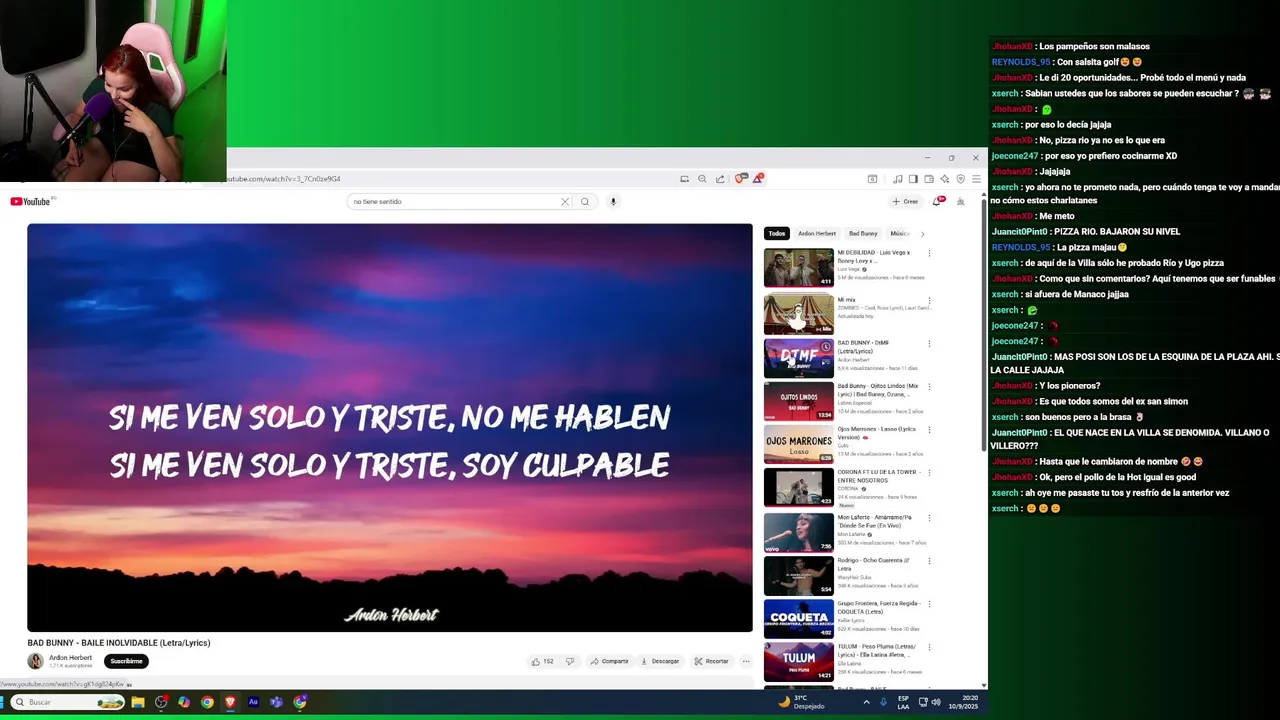Screen dimensions: 1280x720
Task: Open the Tulum Peso Pluma video title
Action: pyautogui.click(x=877, y=650)
